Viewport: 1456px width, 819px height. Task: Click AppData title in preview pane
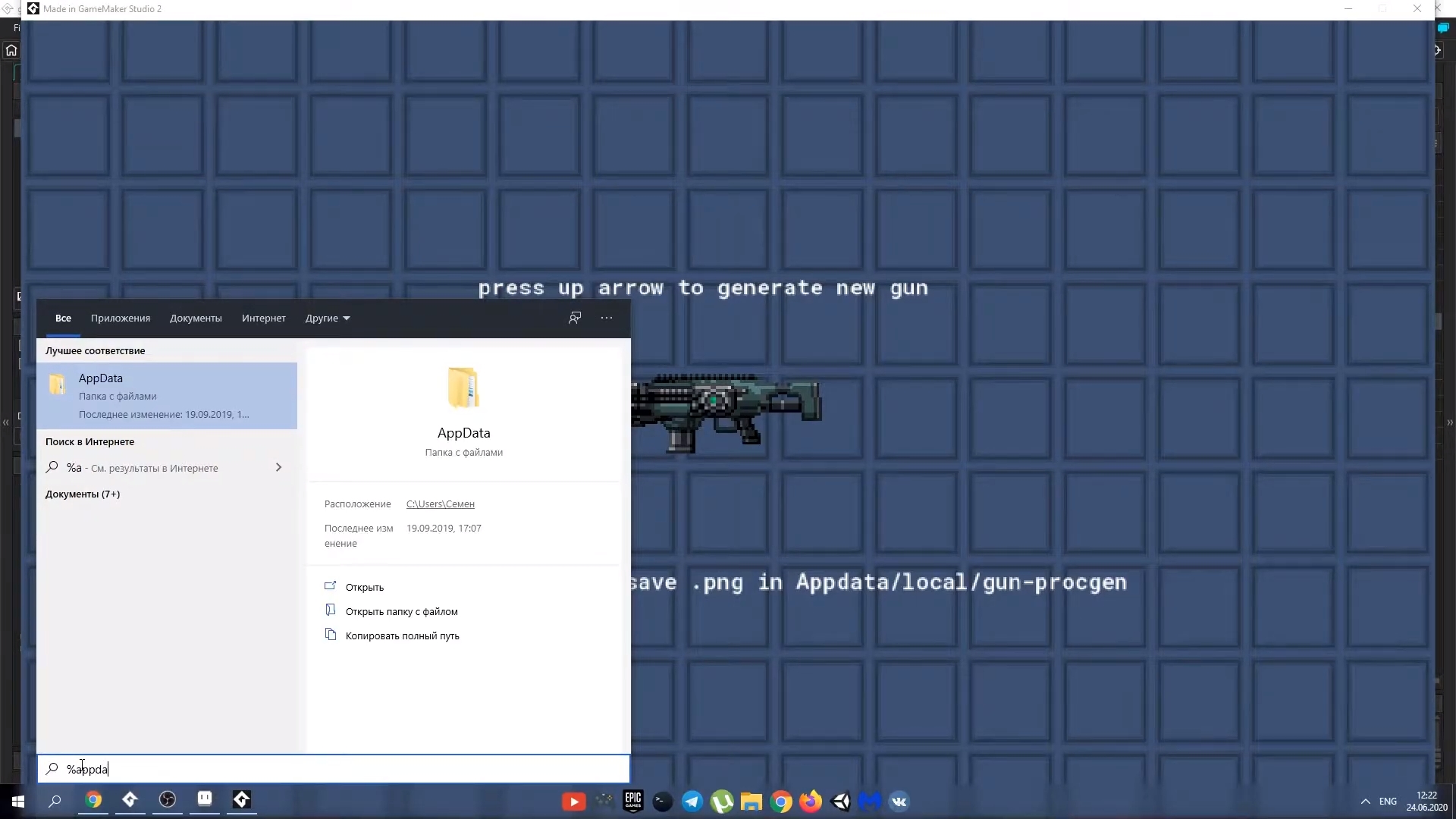(464, 433)
